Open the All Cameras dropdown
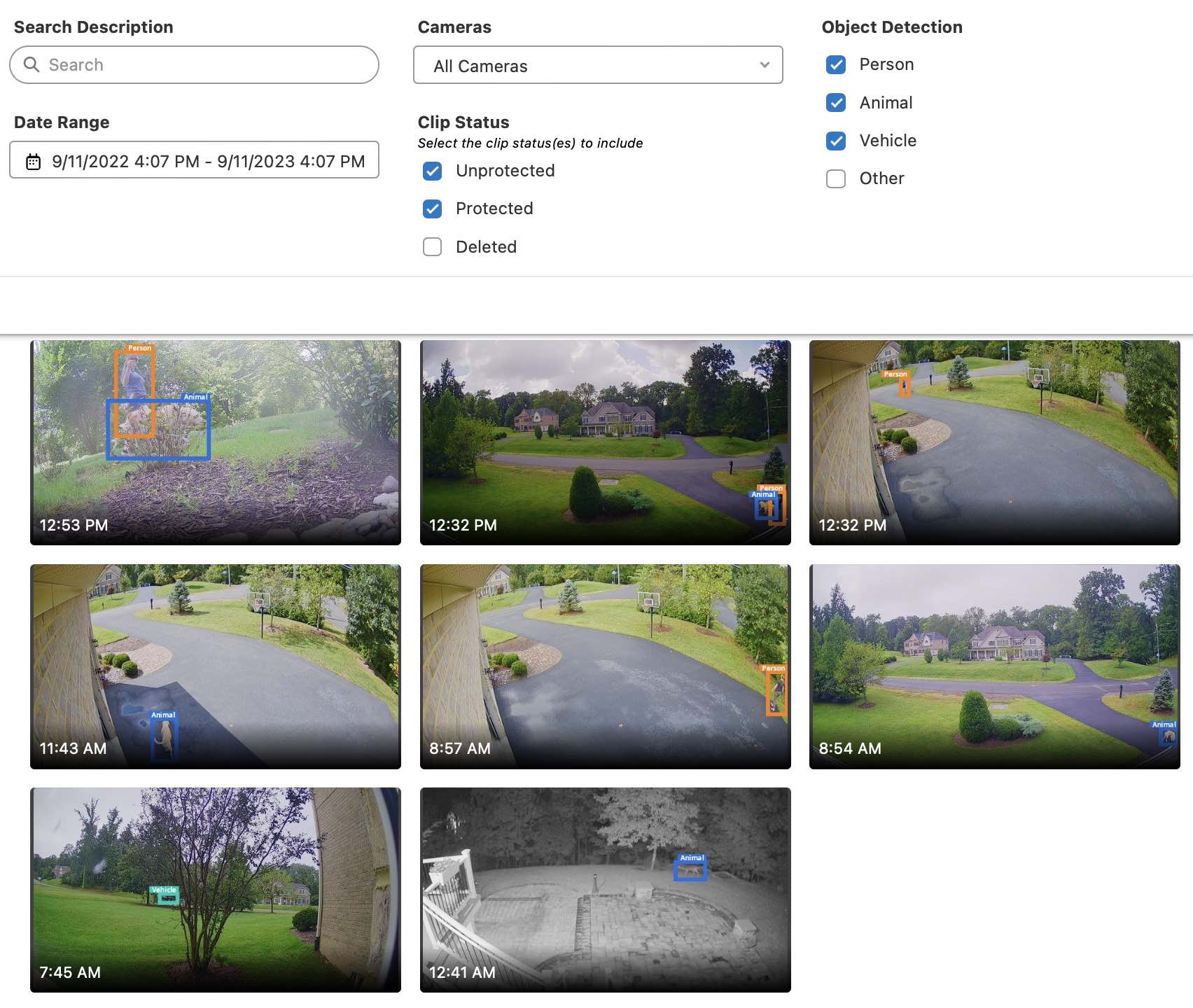1193x1008 pixels. tap(598, 66)
